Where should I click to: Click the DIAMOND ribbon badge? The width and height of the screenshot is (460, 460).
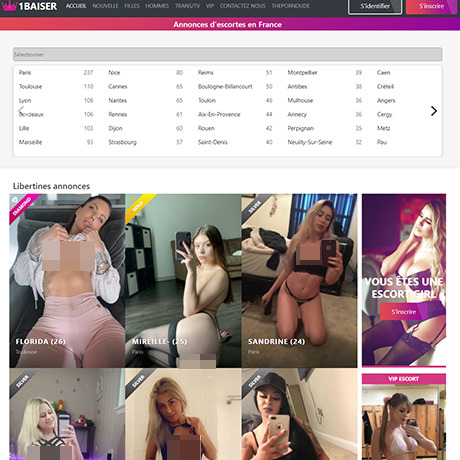[x=22, y=207]
